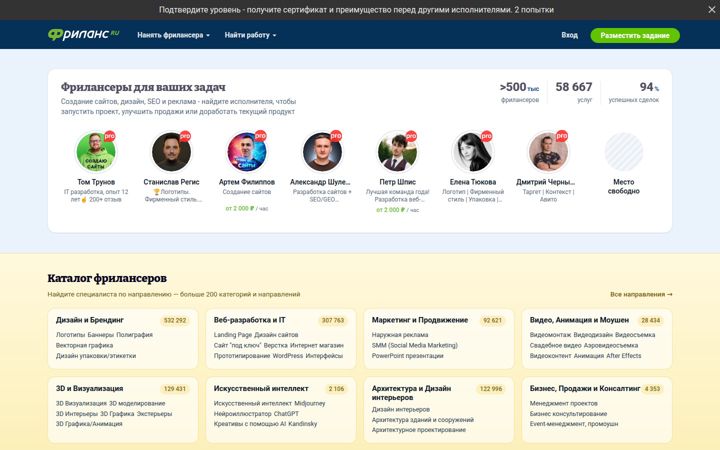Screen dimensions: 720x450
Task: Open Артем Филиппов's avatar
Action: pos(247,152)
